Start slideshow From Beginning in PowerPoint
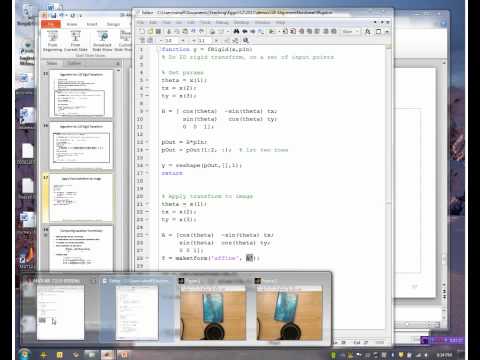 (53, 41)
